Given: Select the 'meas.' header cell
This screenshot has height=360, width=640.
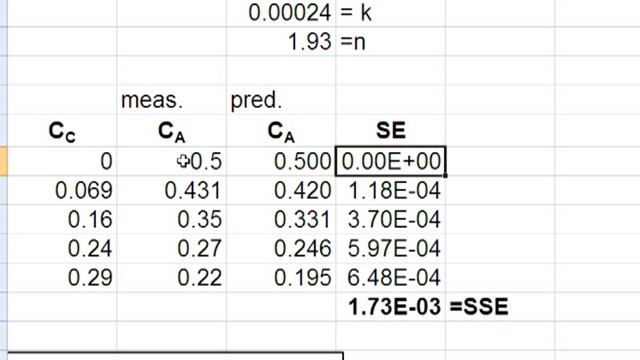Looking at the screenshot, I should click(171, 100).
